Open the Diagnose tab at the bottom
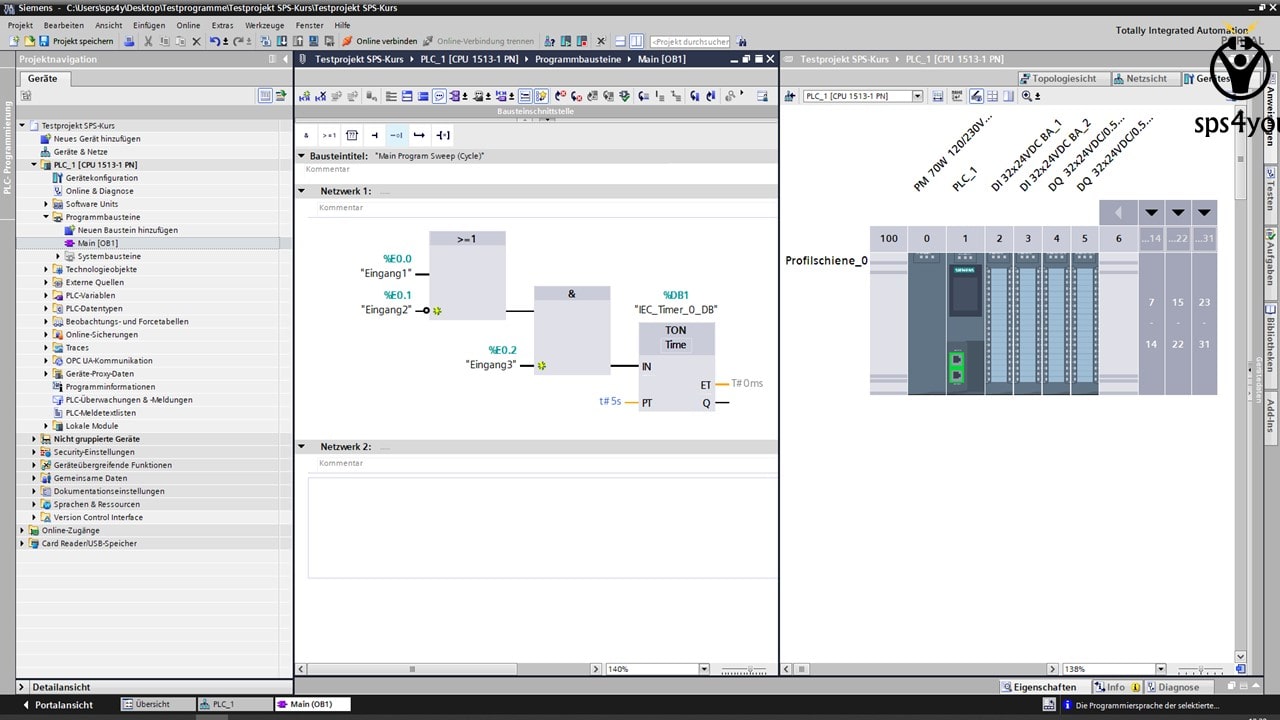 coord(1173,687)
